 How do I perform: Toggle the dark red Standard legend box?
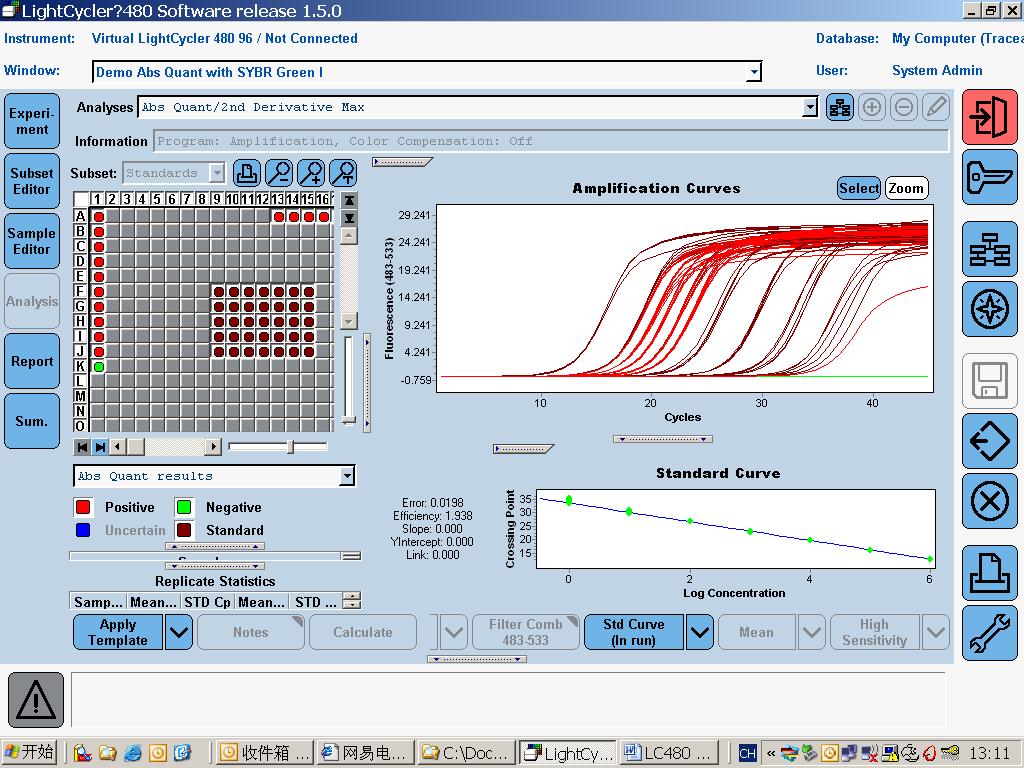pyautogui.click(x=184, y=530)
